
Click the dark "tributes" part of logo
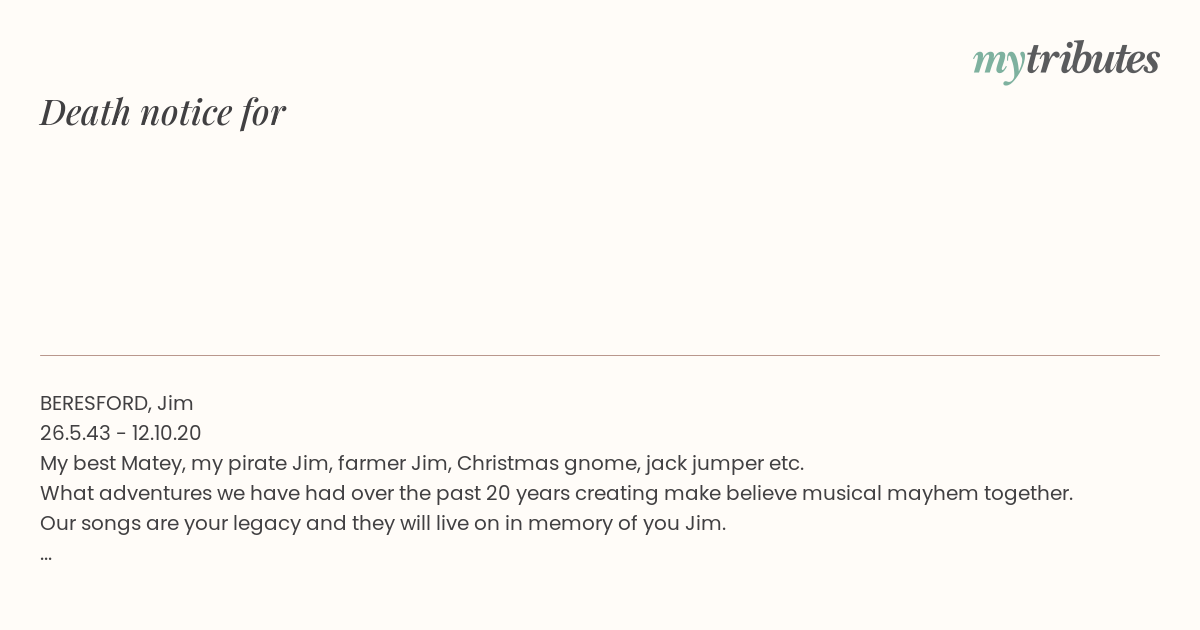click(1093, 59)
